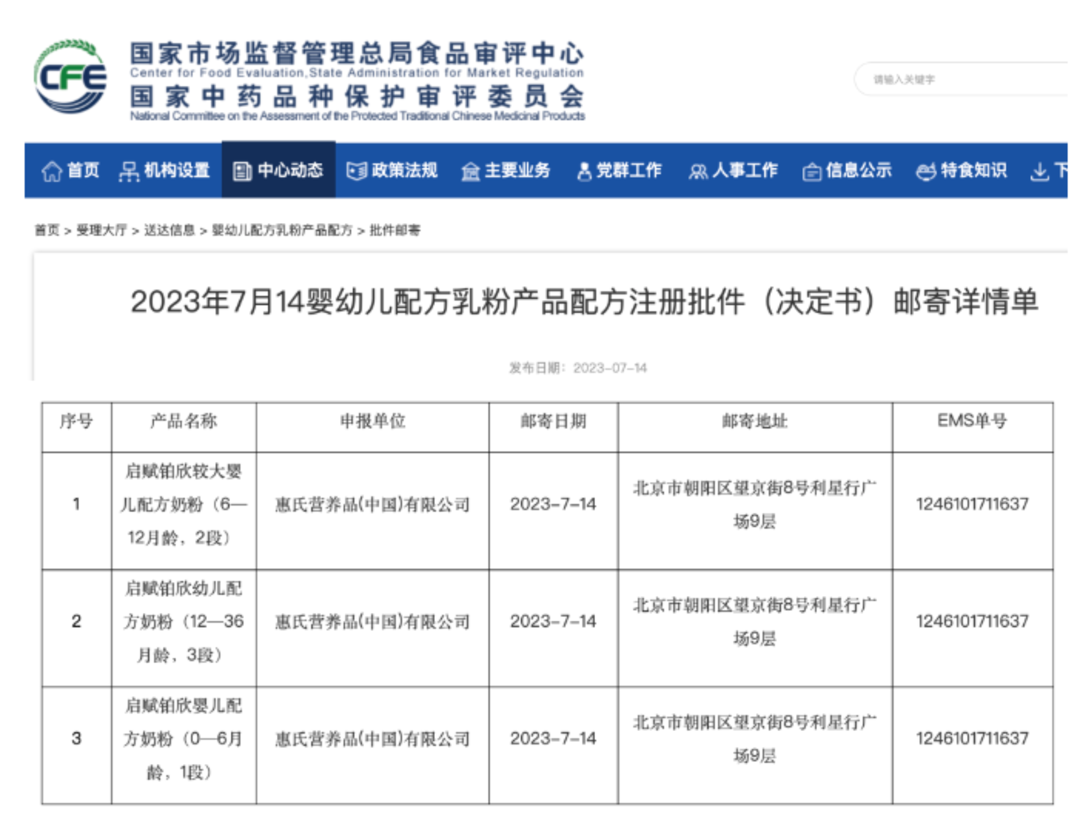Click the 国家中药品种保护审评委员会 title
Viewport: 1080px width, 823px height.
tap(357, 96)
